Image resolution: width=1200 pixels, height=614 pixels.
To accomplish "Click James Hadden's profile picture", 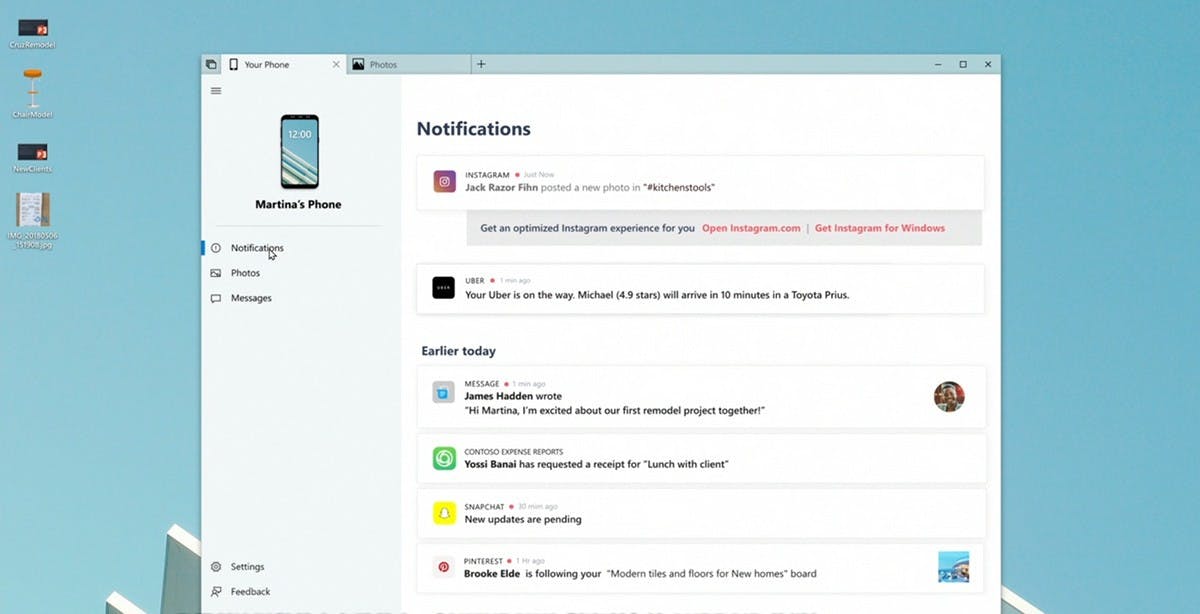I will click(x=949, y=396).
